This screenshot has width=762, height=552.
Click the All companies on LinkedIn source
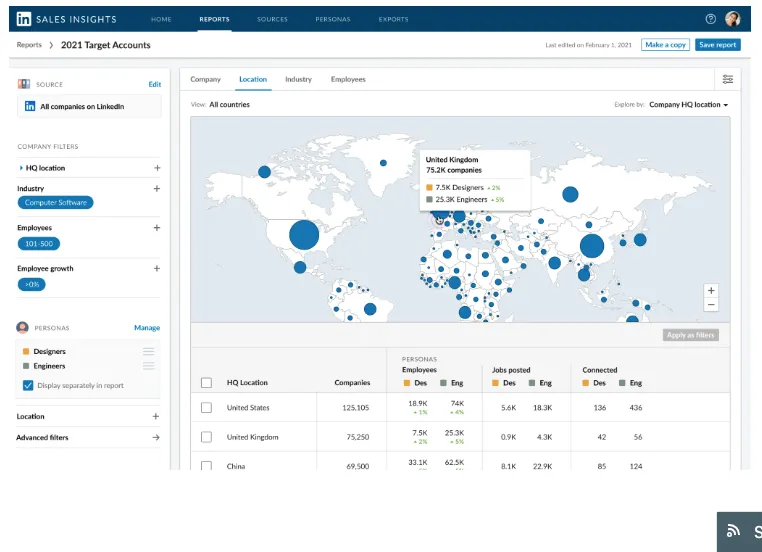click(x=89, y=106)
